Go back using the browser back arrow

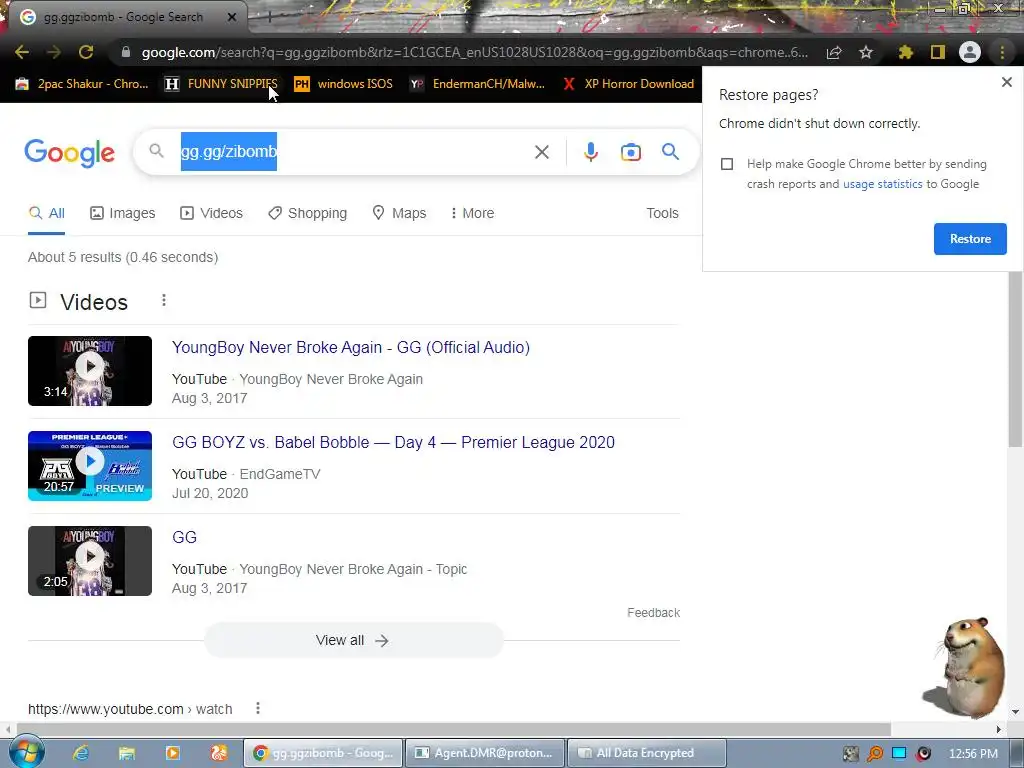coord(22,52)
